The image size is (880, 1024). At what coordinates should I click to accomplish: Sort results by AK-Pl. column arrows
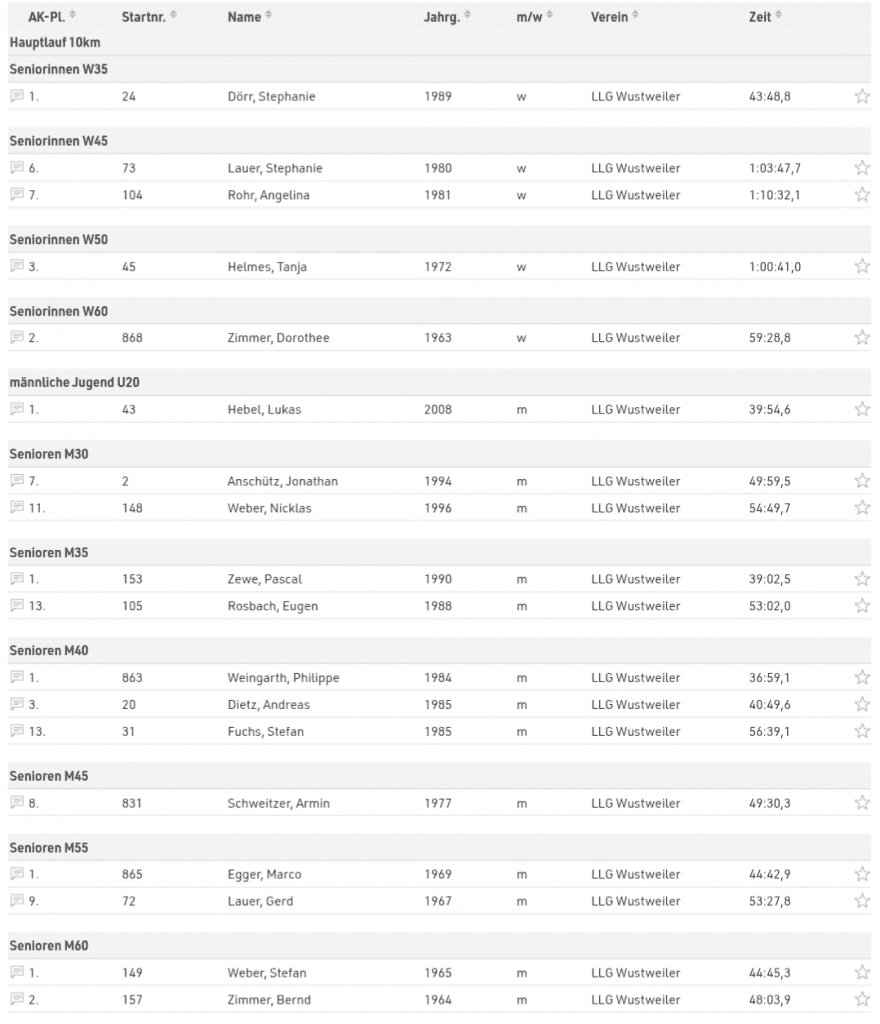tap(72, 16)
